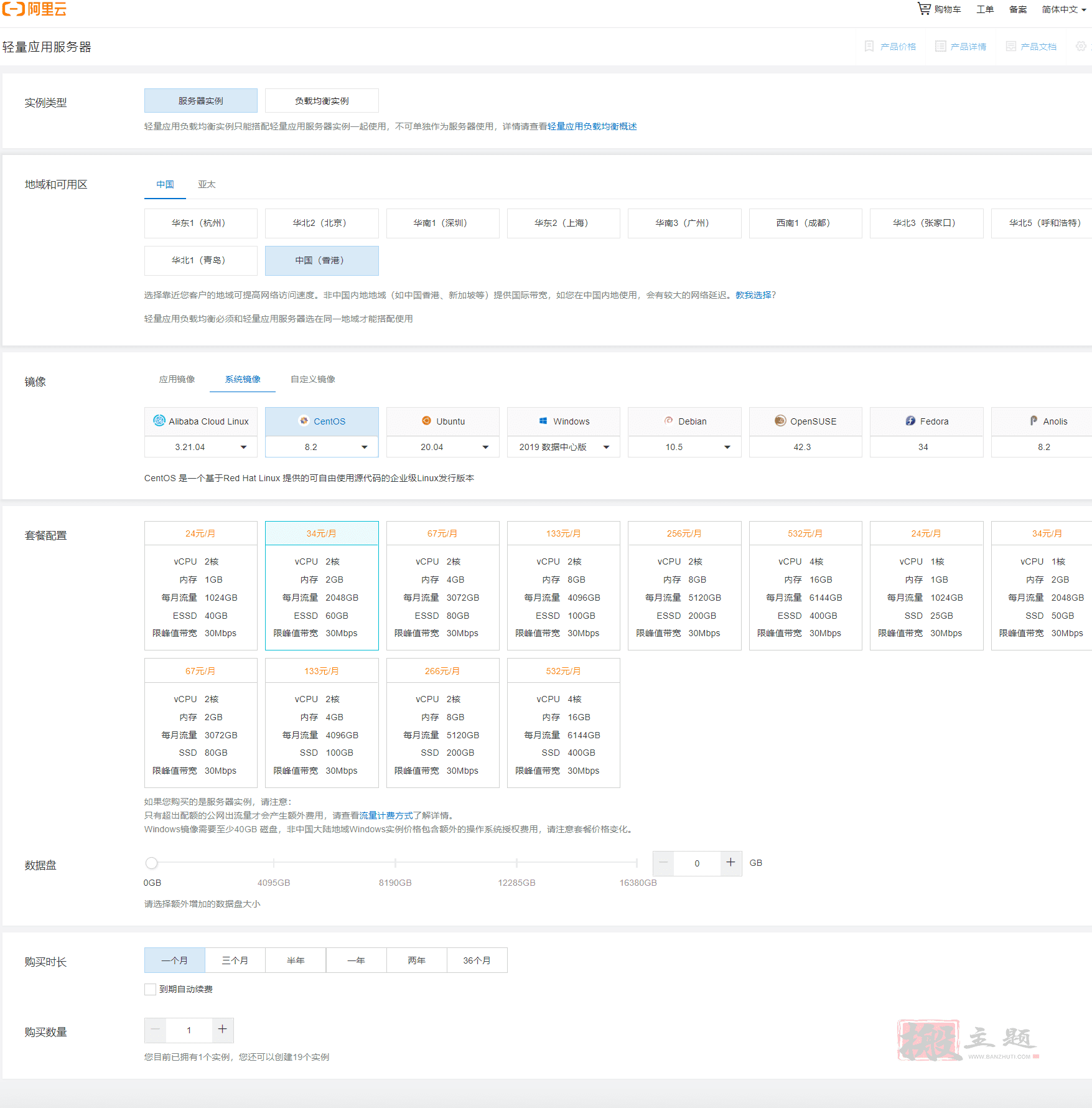Select 266元/月 200GB SSD plan

(x=442, y=723)
